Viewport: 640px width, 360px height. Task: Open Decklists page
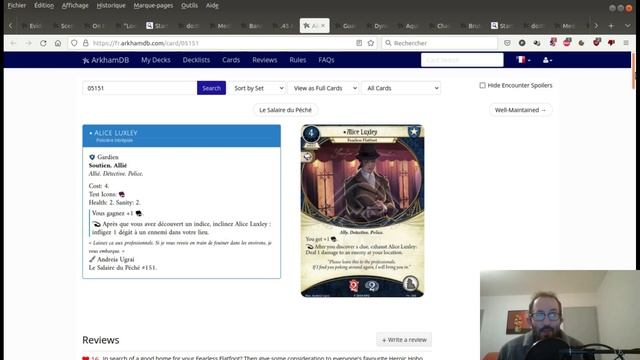[196, 60]
